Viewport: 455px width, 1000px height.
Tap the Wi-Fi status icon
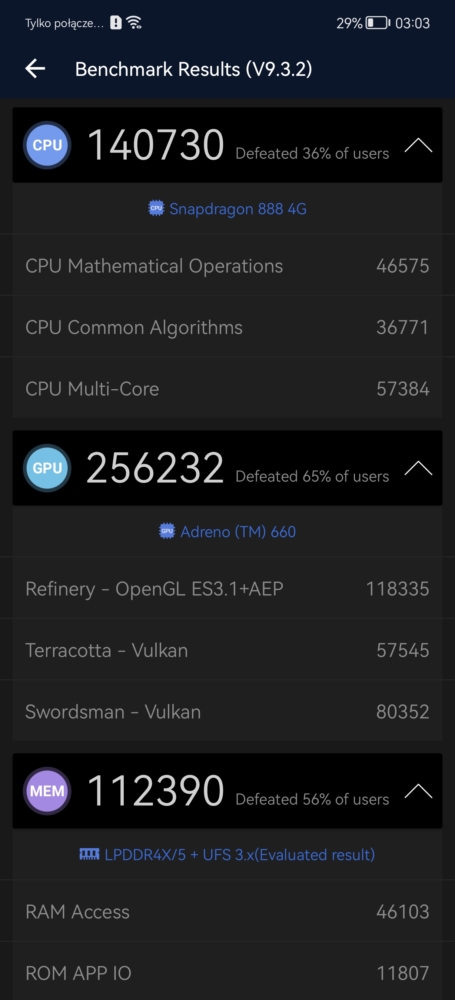click(x=133, y=24)
